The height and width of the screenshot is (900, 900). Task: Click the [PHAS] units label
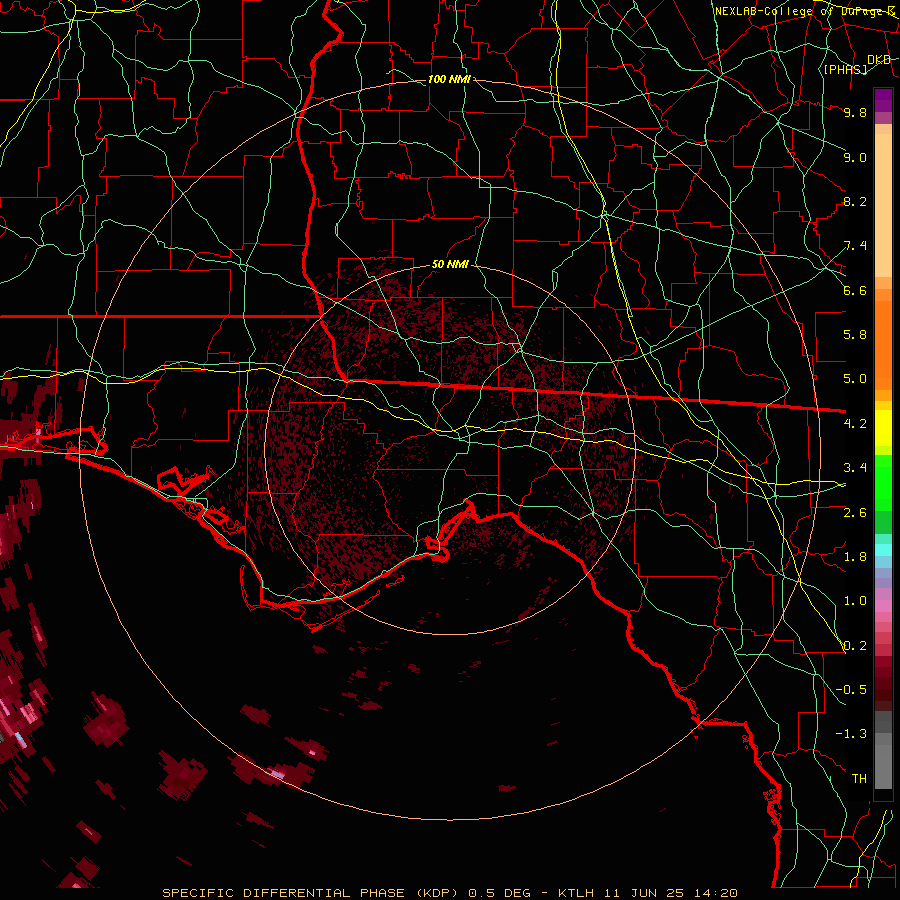point(845,70)
